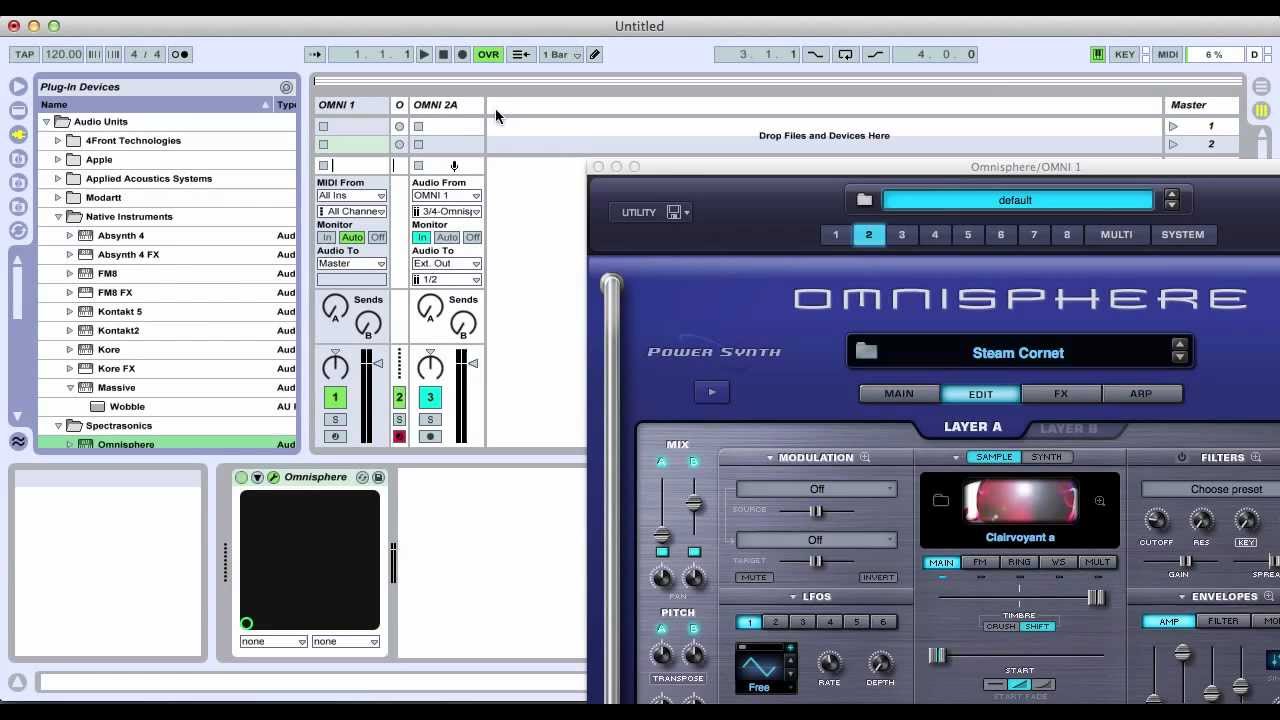Toggle the Omnisphere device activator
Screen dimensions: 1280x720
(x=241, y=478)
